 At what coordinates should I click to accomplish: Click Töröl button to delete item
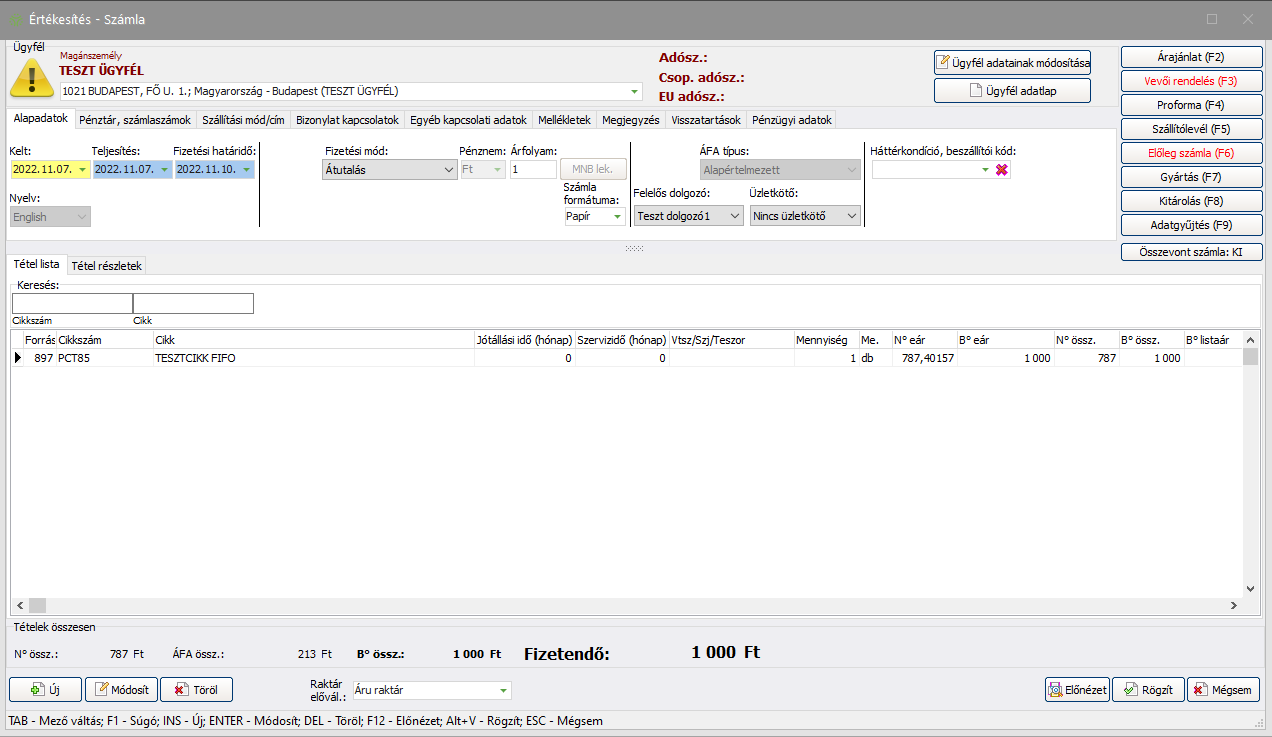pyautogui.click(x=197, y=689)
